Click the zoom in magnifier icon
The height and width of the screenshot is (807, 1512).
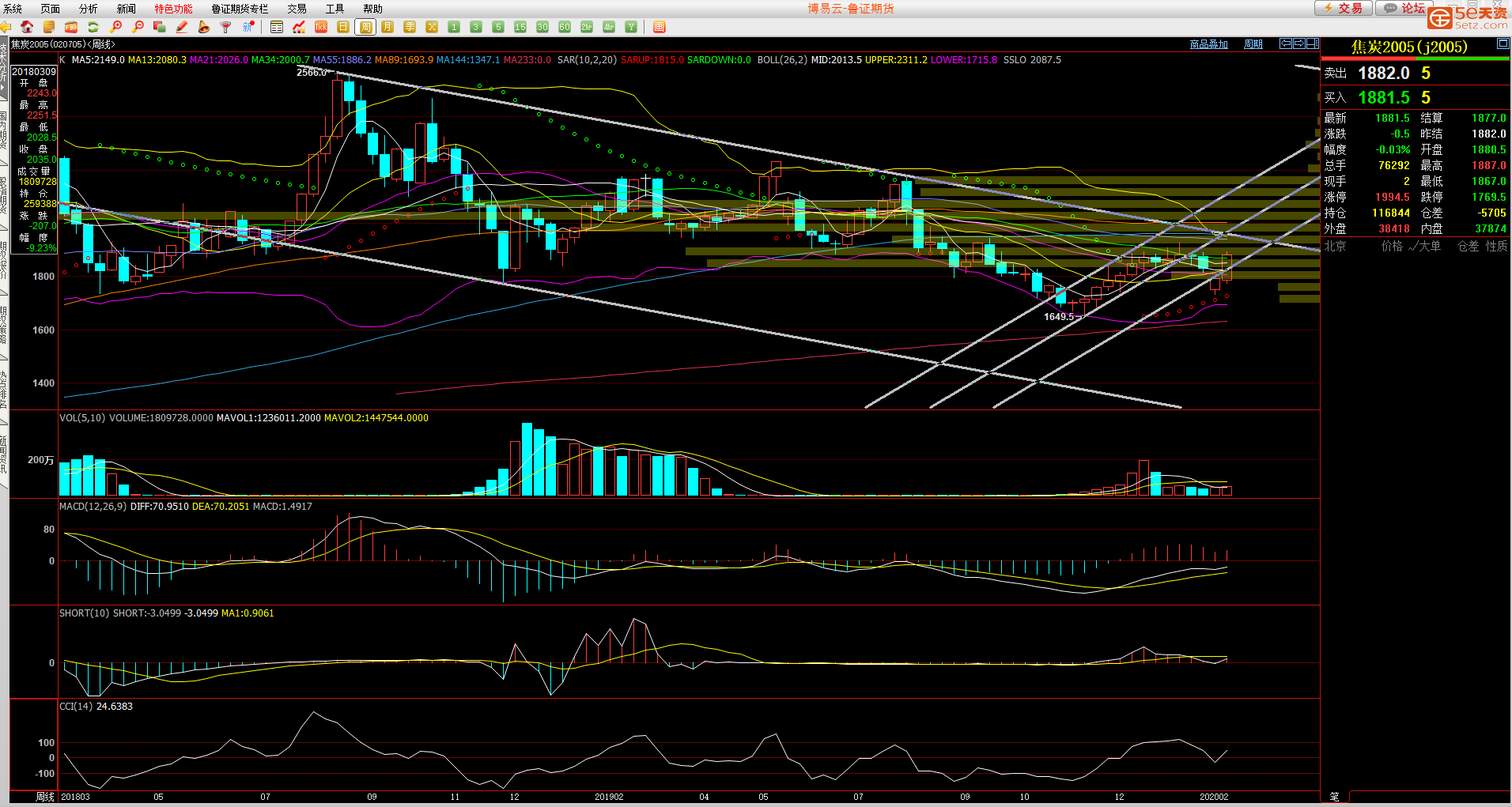pyautogui.click(x=116, y=27)
